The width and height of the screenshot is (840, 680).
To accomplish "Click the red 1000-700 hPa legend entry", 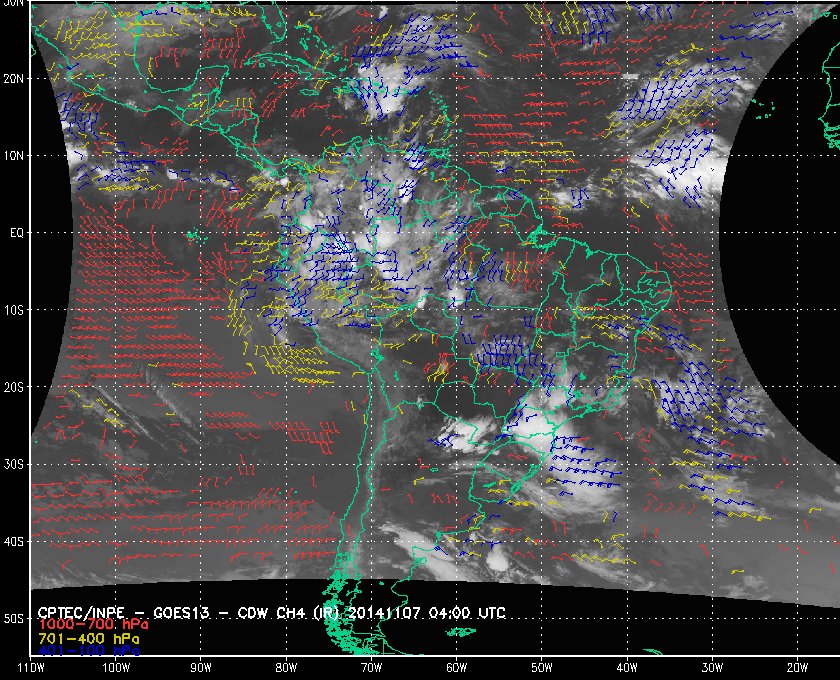I will point(93,625).
